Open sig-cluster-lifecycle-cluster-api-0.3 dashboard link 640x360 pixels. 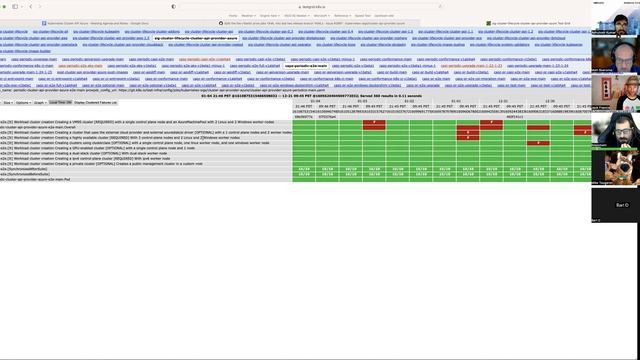[x=265, y=31]
